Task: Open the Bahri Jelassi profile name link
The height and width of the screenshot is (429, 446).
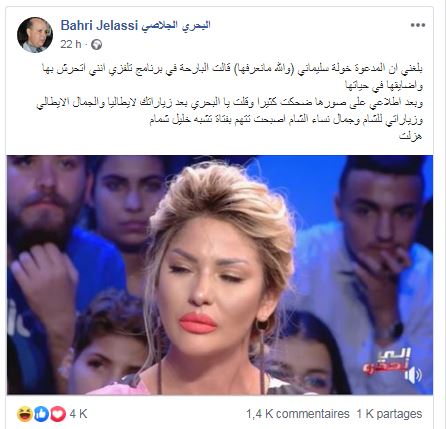Action: 135,25
